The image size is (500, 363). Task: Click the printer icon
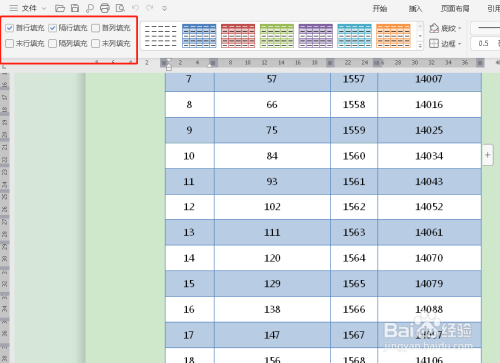[105, 8]
